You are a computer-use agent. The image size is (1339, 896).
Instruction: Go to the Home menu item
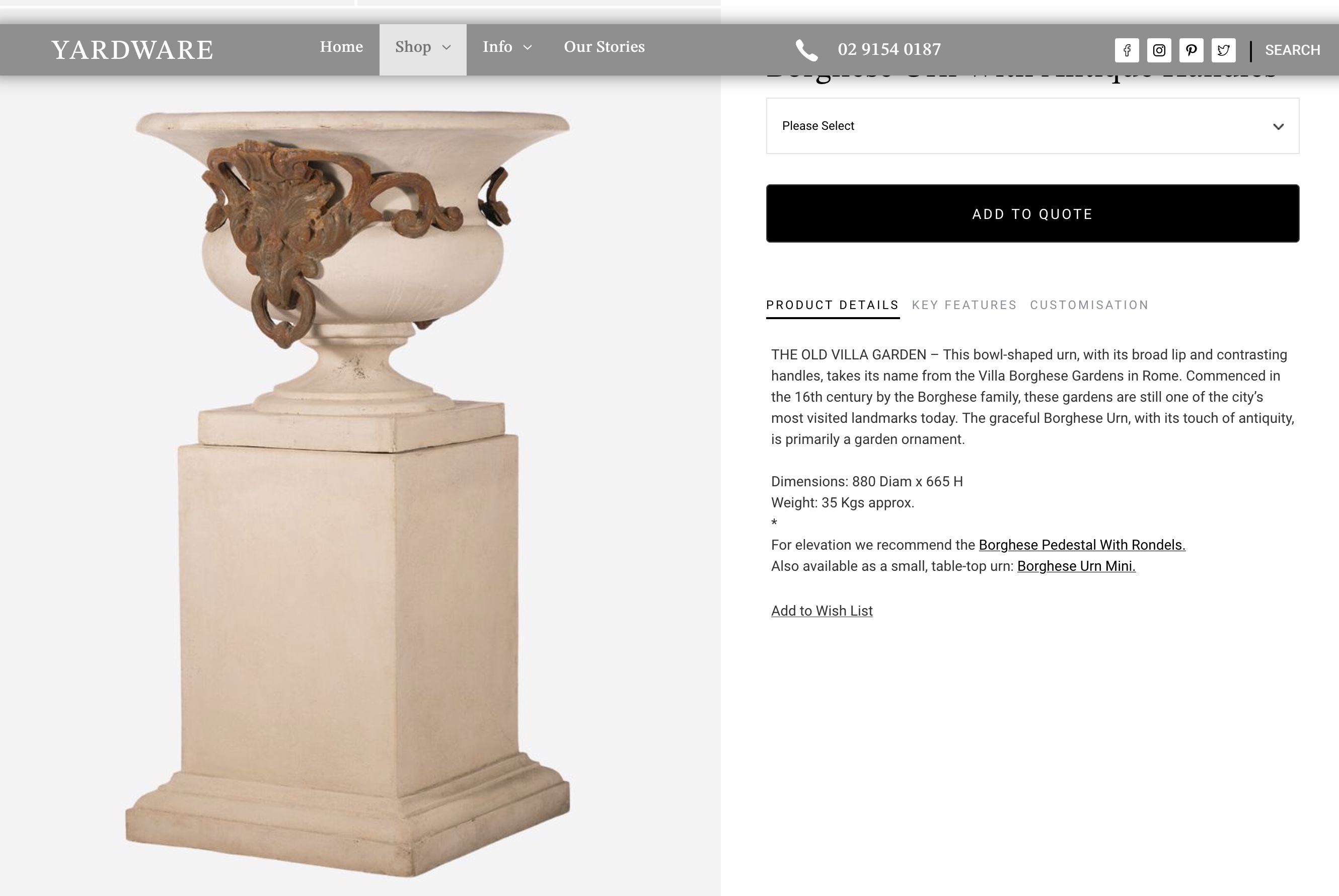[341, 47]
